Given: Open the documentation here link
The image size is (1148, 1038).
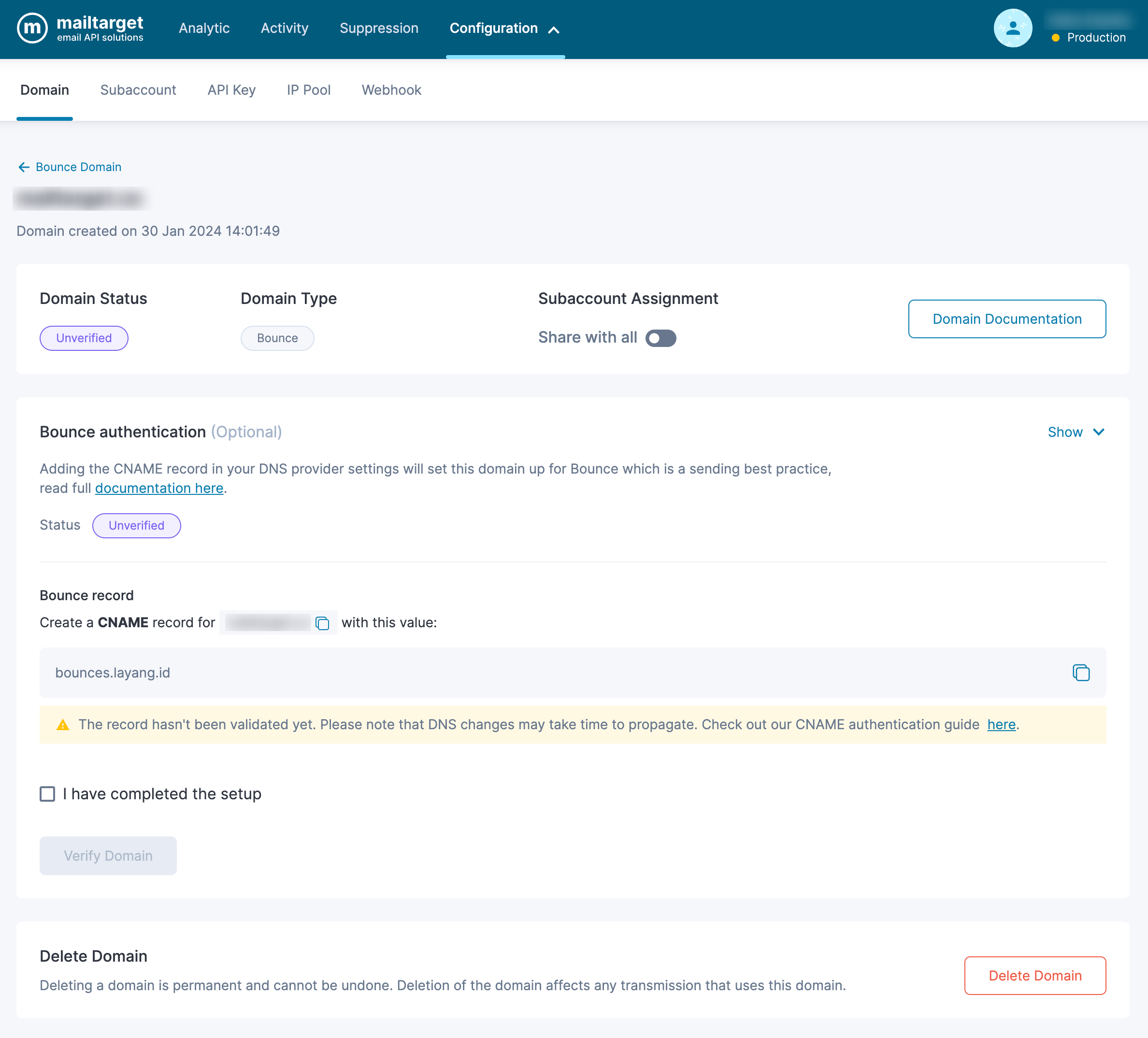Looking at the screenshot, I should [x=159, y=488].
